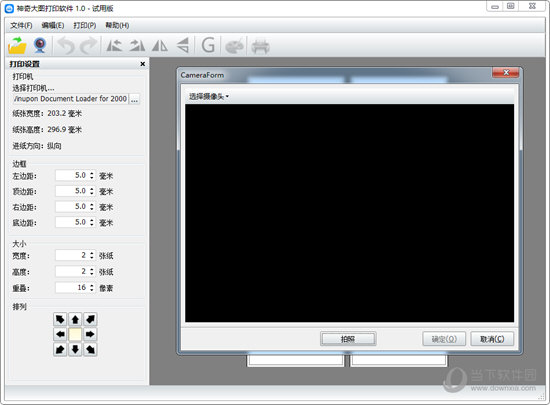Screen dimensions: 550x405
Task: Click the printer browse ellipsis button
Action: (x=134, y=99)
